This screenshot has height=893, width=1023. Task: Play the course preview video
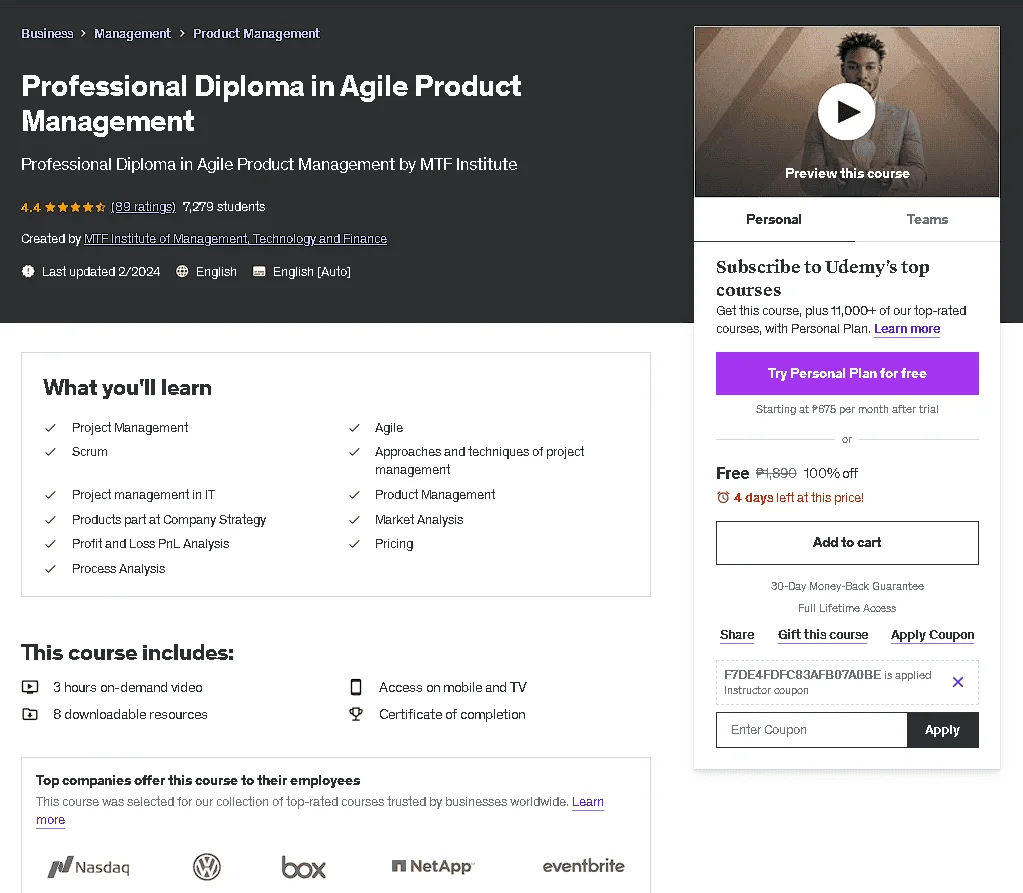pos(846,112)
